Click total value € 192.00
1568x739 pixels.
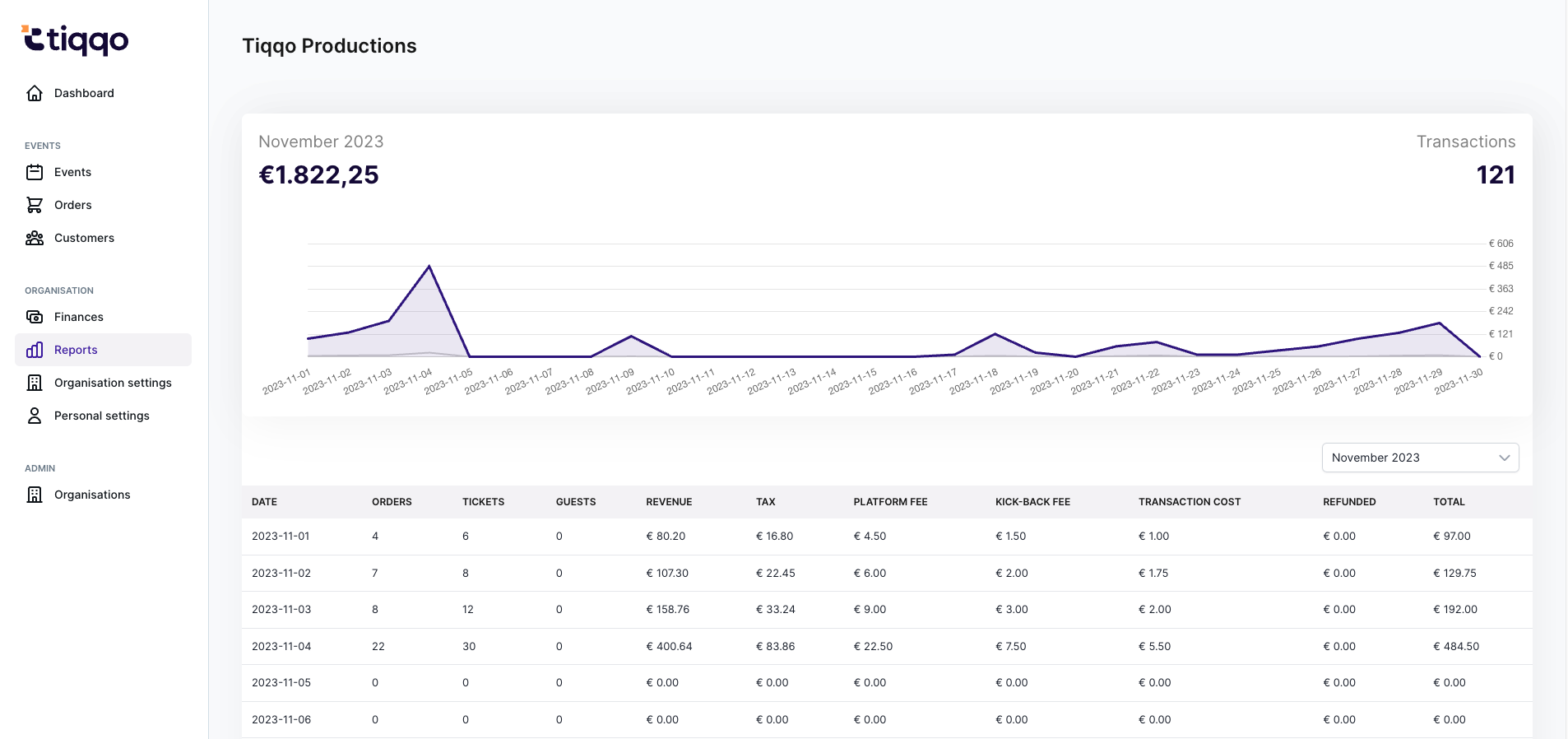(1455, 609)
